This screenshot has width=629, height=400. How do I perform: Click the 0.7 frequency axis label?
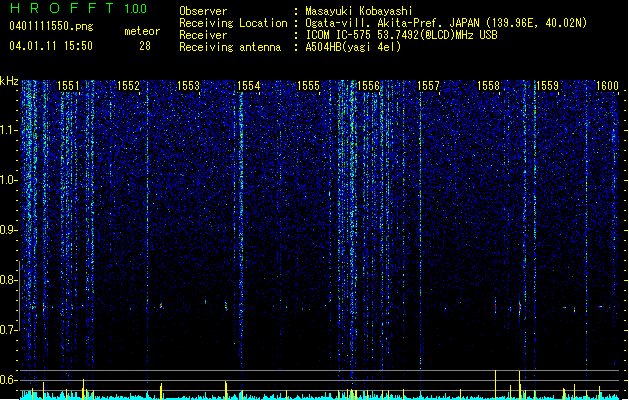click(x=8, y=330)
